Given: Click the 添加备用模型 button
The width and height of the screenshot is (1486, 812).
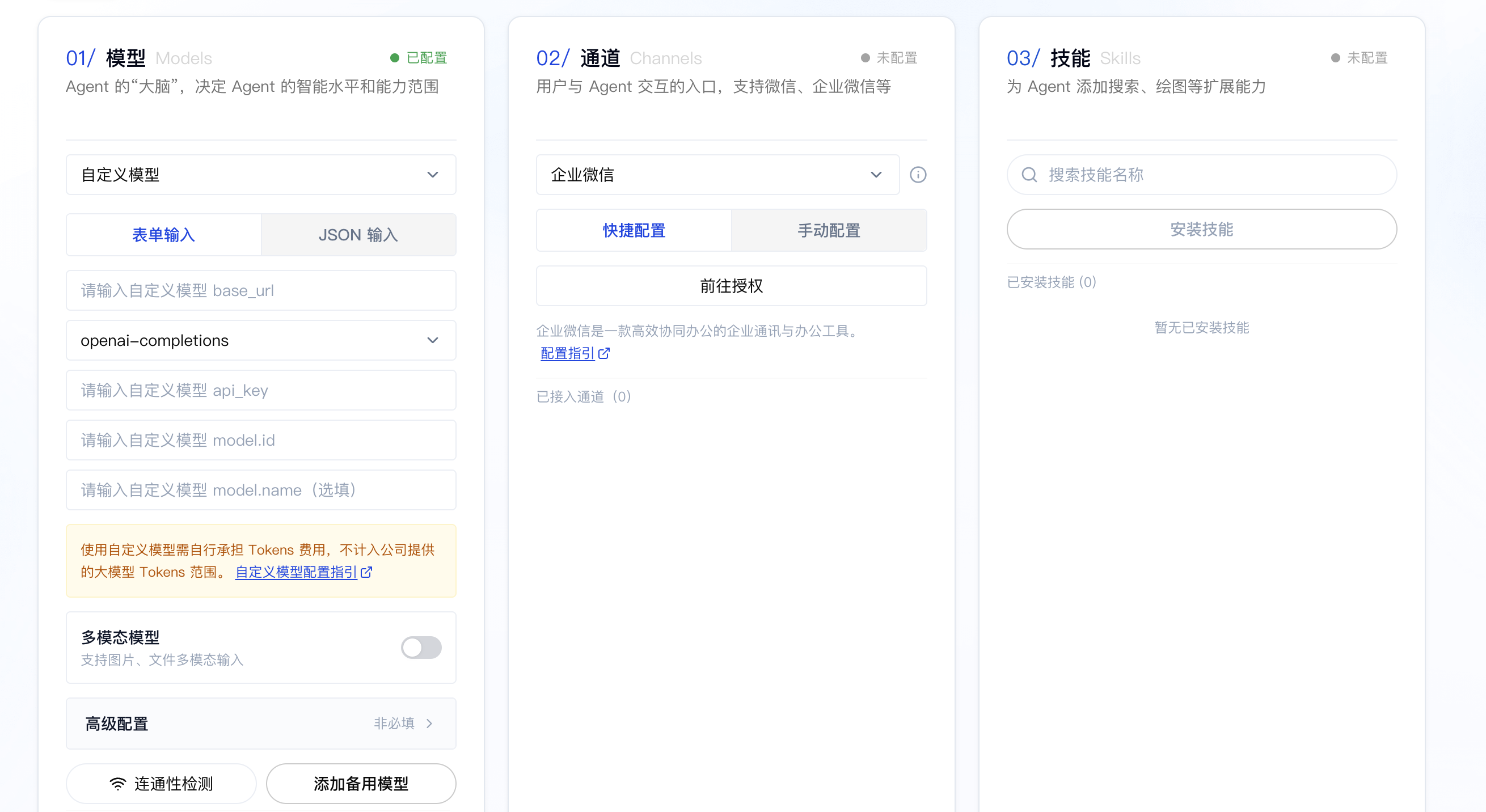Looking at the screenshot, I should coord(361,784).
